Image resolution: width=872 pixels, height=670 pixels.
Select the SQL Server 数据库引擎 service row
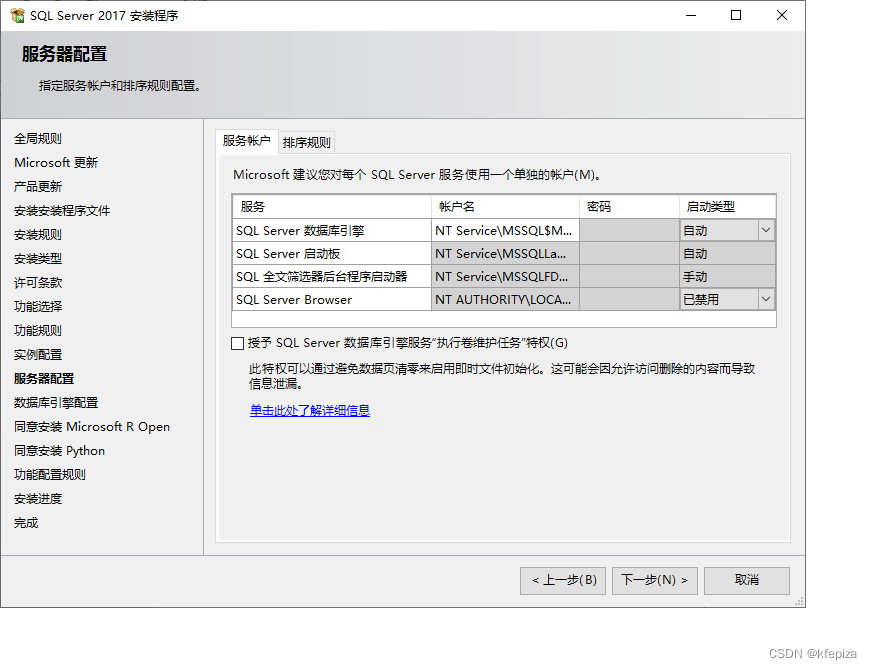click(x=331, y=230)
